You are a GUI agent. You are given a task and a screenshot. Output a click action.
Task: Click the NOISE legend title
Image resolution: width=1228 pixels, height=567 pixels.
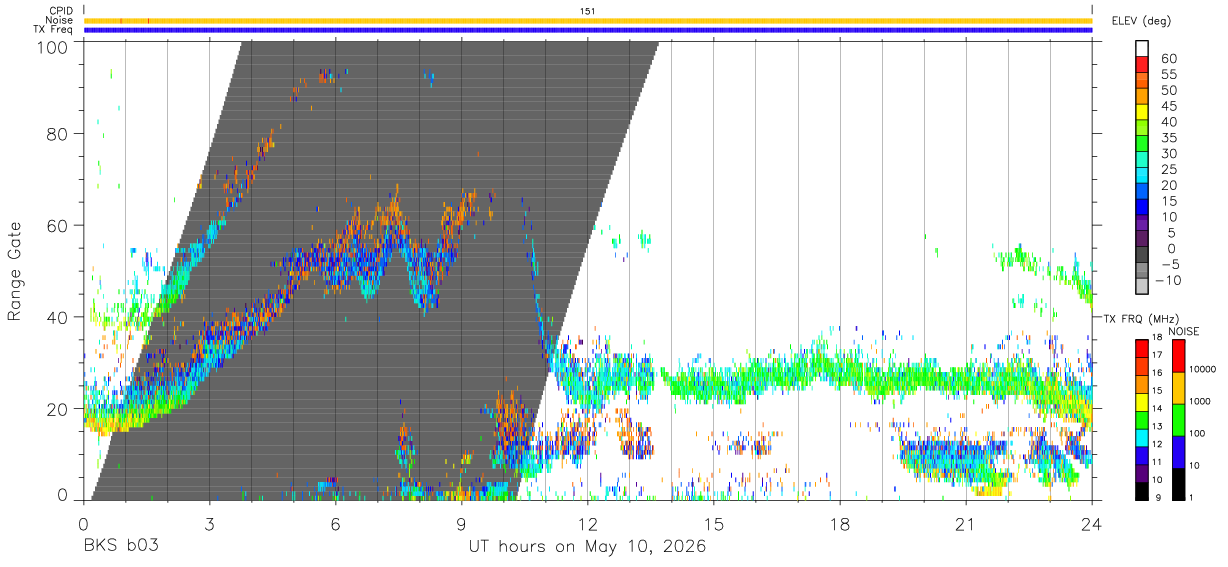[1184, 331]
